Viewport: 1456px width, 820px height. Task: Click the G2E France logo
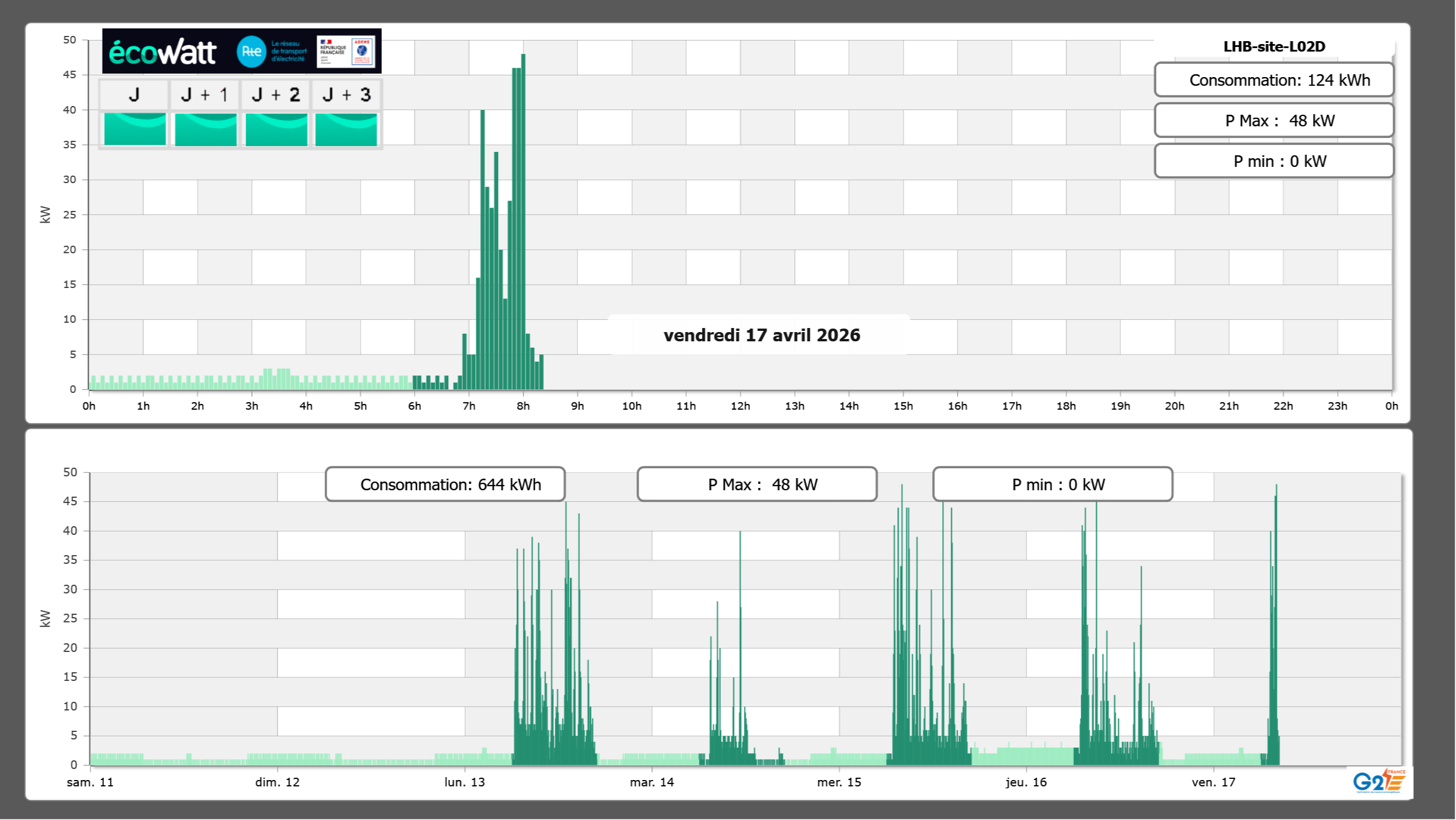coord(1378,781)
